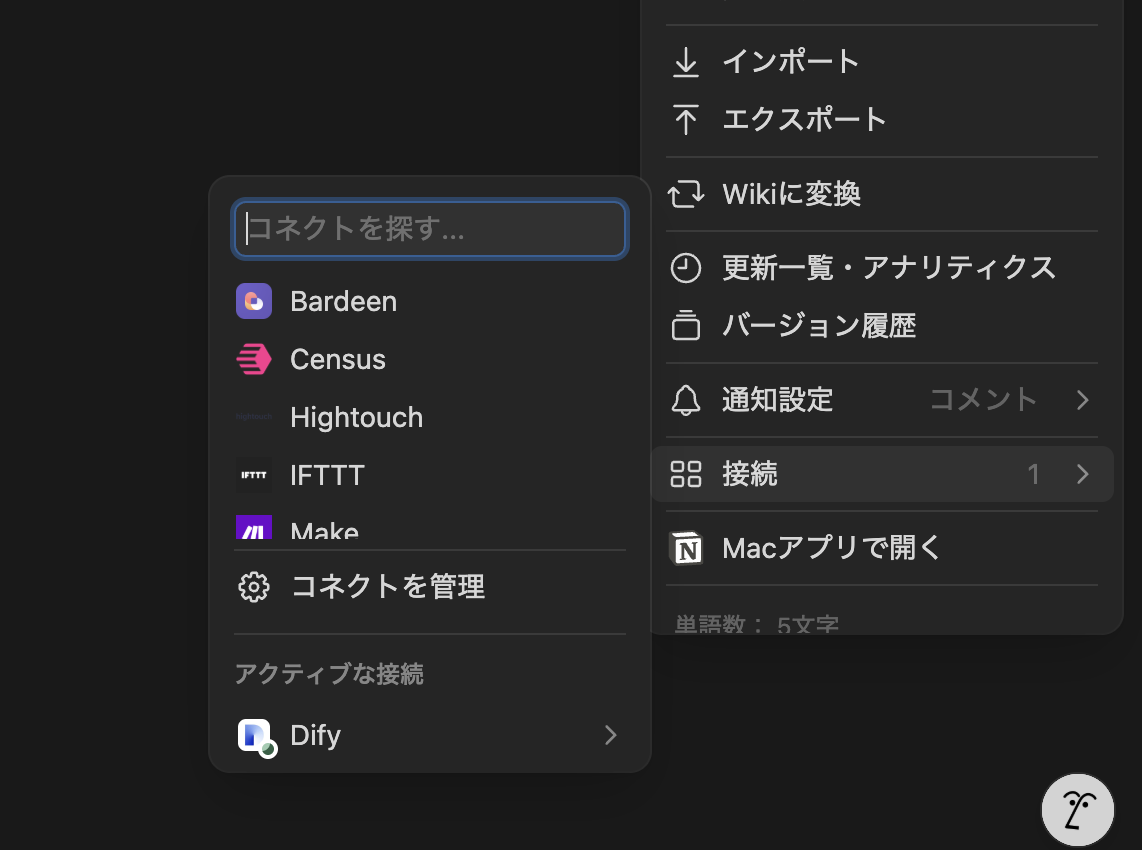Select Macアプリで開く

point(882,548)
